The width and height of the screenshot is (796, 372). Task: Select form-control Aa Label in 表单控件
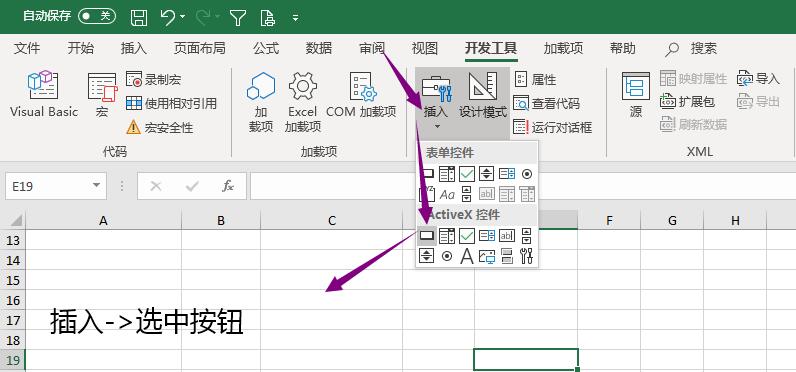(x=447, y=194)
